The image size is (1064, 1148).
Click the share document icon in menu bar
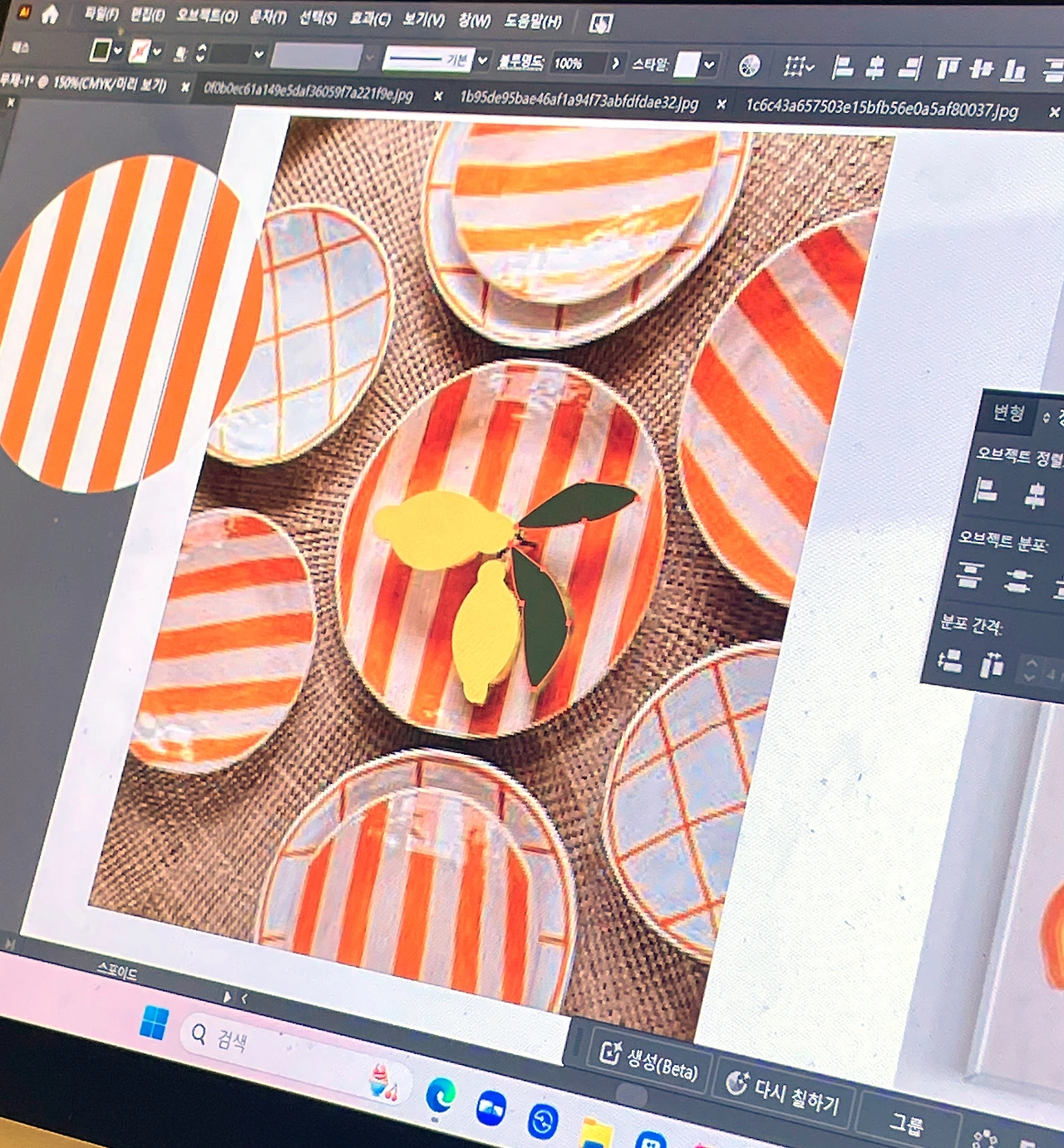click(x=600, y=23)
